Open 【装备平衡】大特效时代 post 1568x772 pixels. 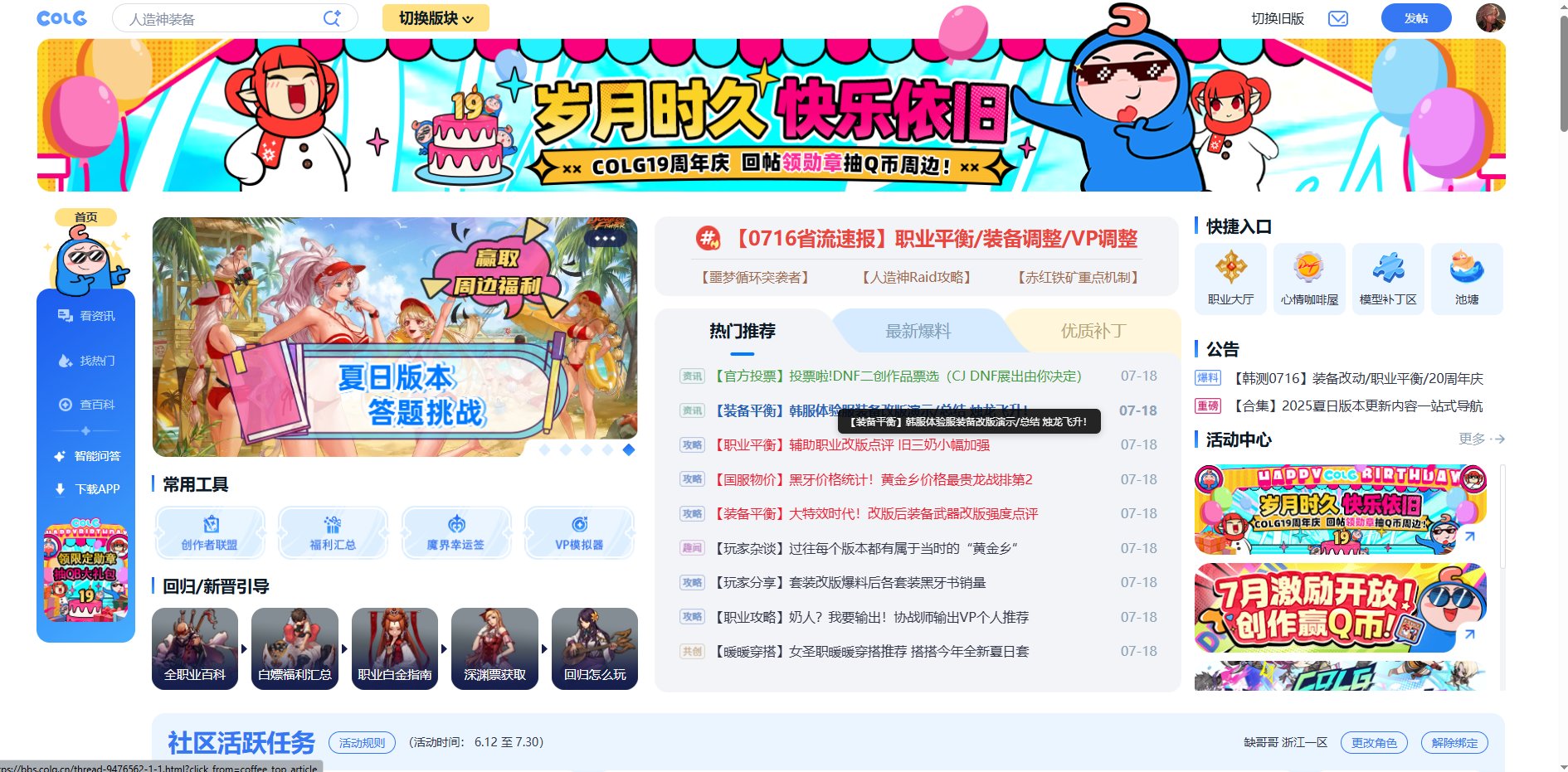(x=874, y=513)
